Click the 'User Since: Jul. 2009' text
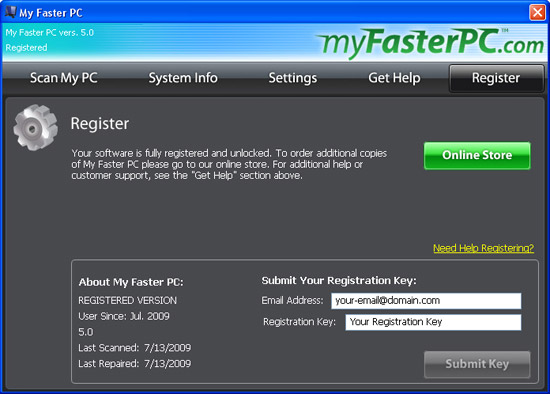550x394 pixels. click(124, 316)
